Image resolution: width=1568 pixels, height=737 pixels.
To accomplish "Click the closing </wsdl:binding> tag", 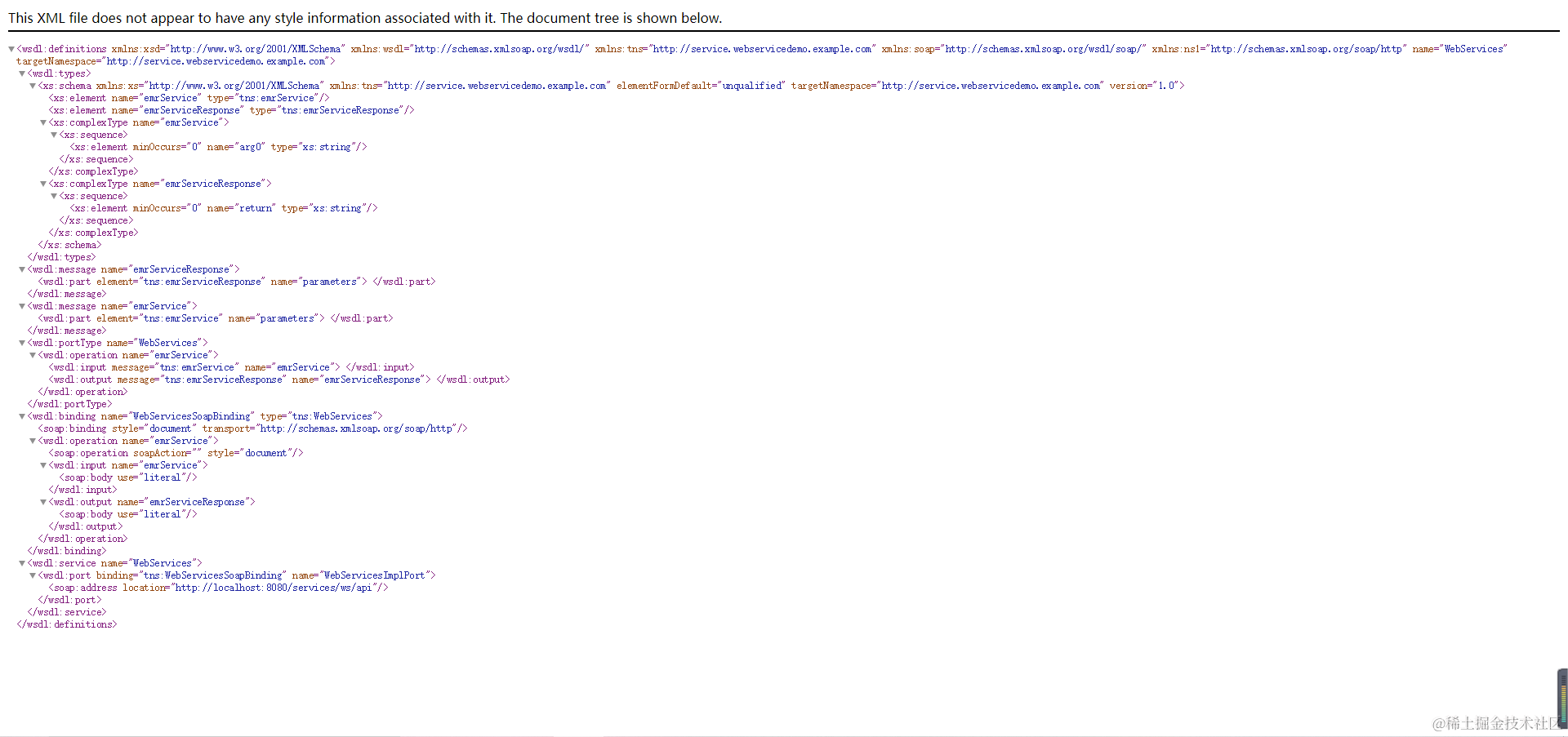I will pyautogui.click(x=67, y=551).
